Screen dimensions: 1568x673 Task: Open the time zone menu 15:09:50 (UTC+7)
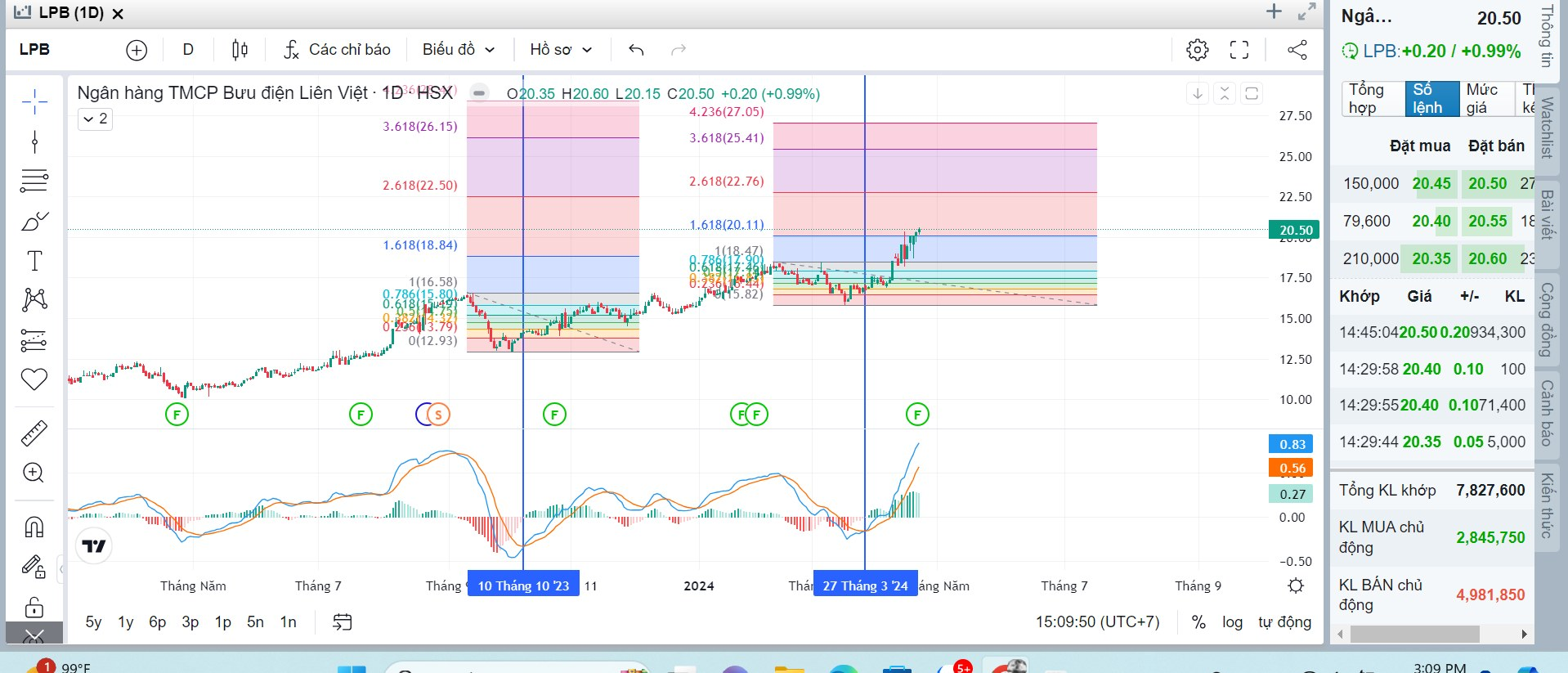pos(1098,622)
